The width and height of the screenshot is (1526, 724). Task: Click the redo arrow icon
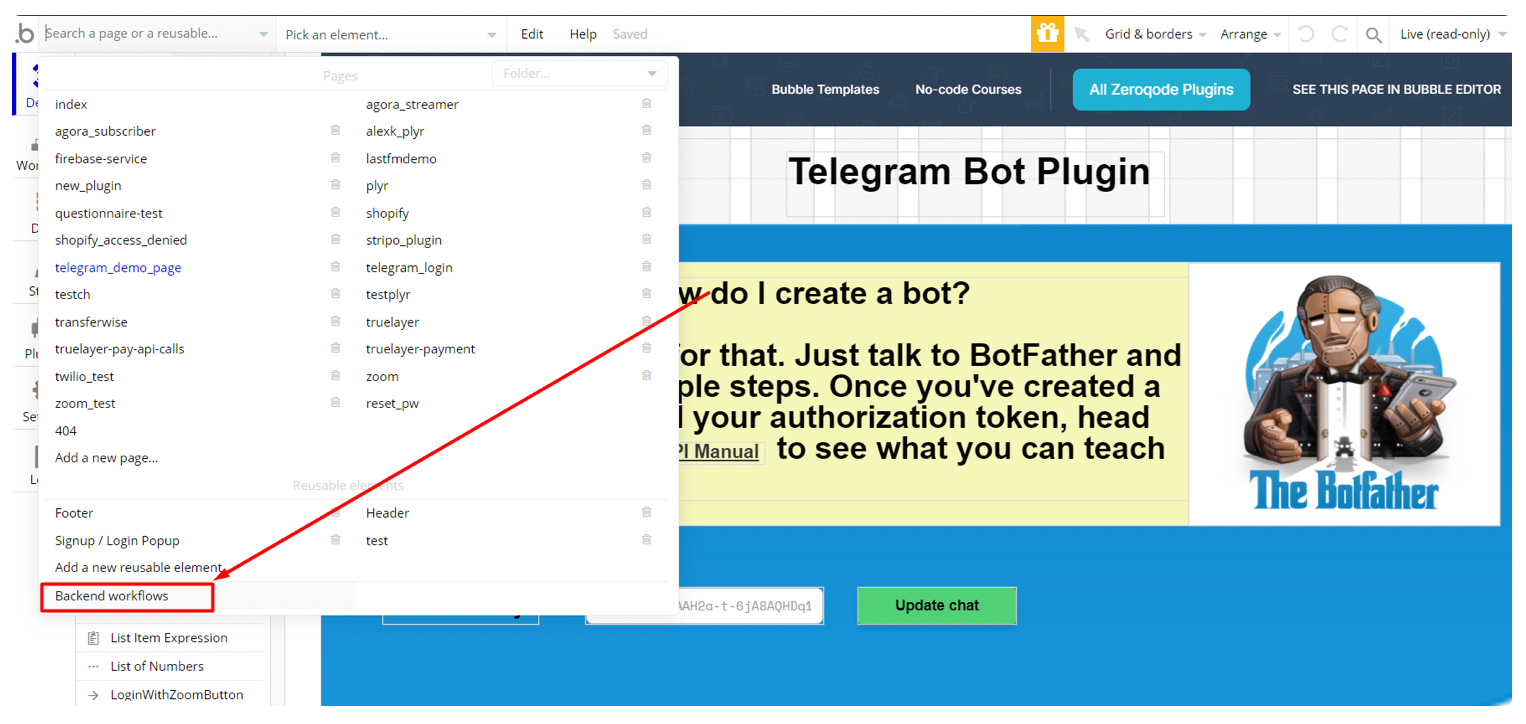1340,34
